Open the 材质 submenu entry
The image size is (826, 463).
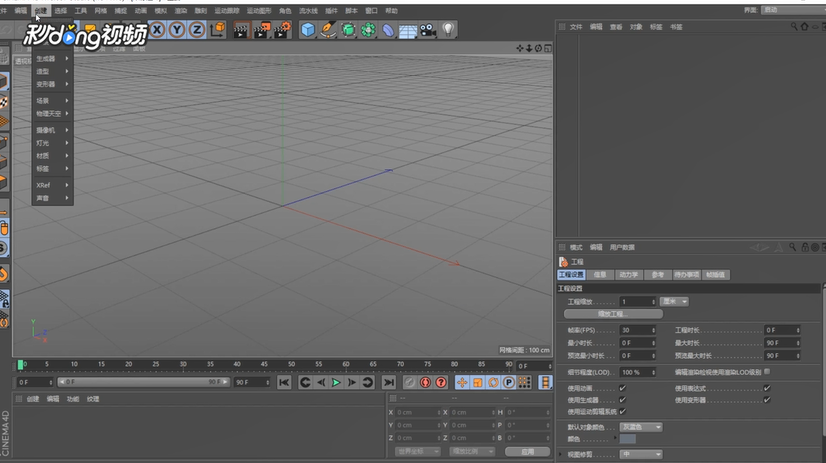pos(52,156)
